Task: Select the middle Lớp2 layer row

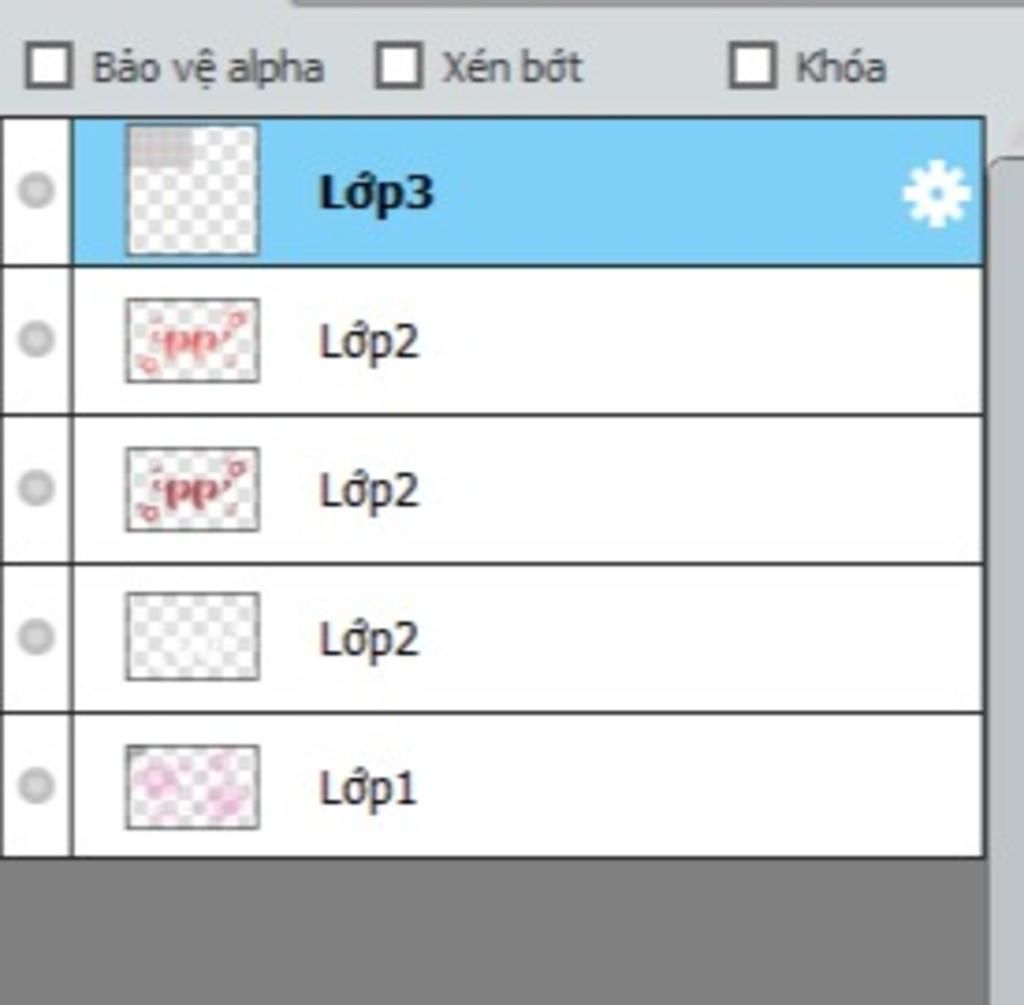Action: tap(528, 489)
